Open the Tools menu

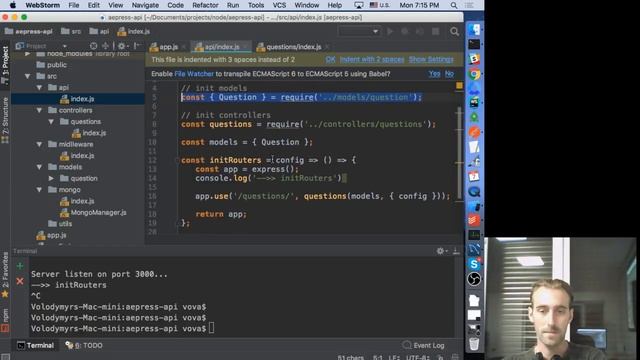(x=256, y=5)
